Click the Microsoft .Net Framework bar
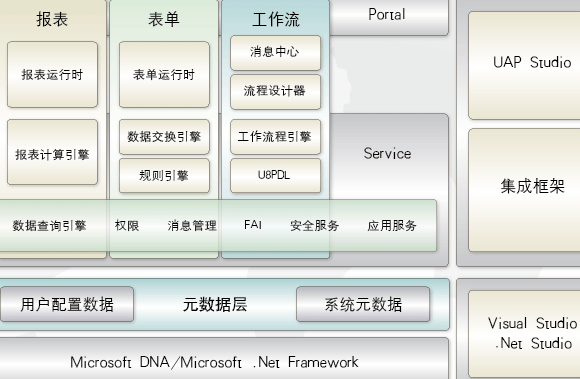The image size is (580, 379). coord(224,358)
